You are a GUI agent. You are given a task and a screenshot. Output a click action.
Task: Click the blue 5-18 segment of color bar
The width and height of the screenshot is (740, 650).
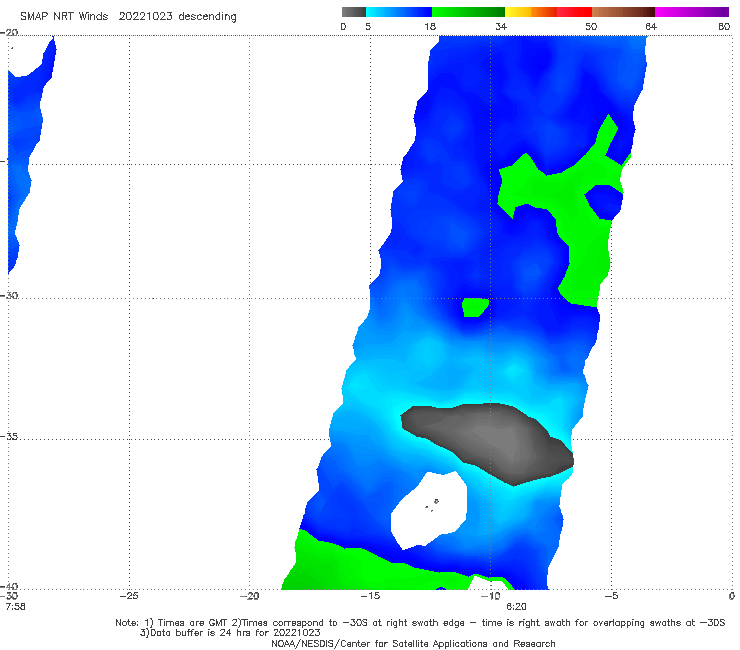tap(399, 12)
